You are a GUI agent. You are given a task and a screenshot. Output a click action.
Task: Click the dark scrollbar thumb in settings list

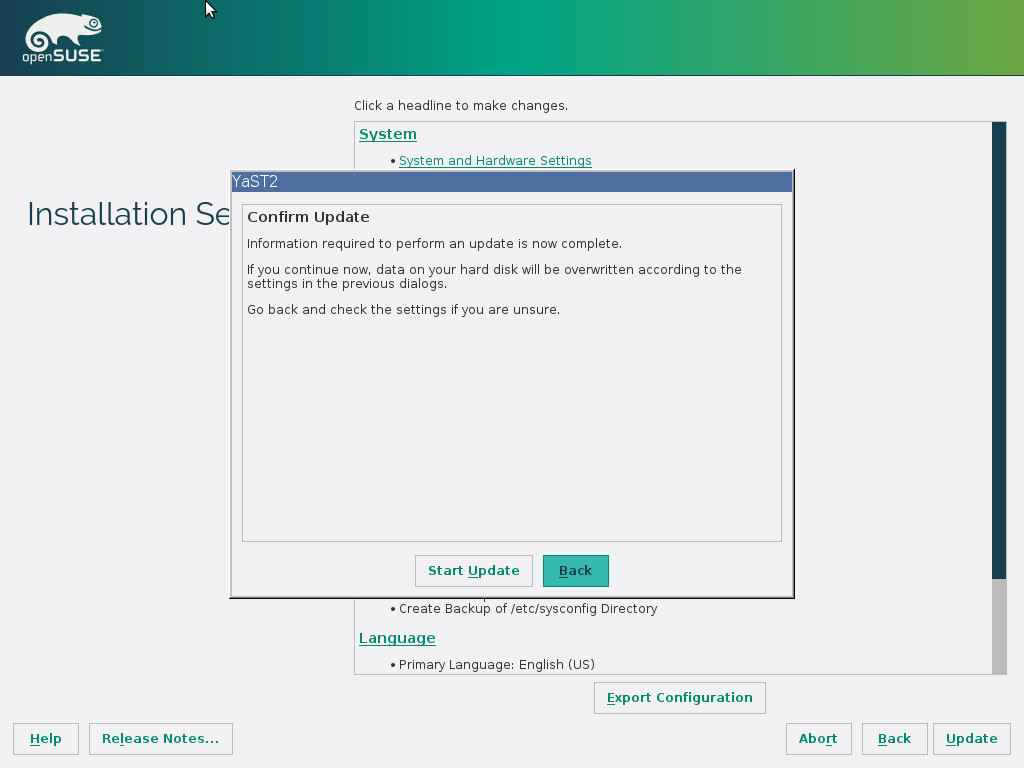pos(999,350)
